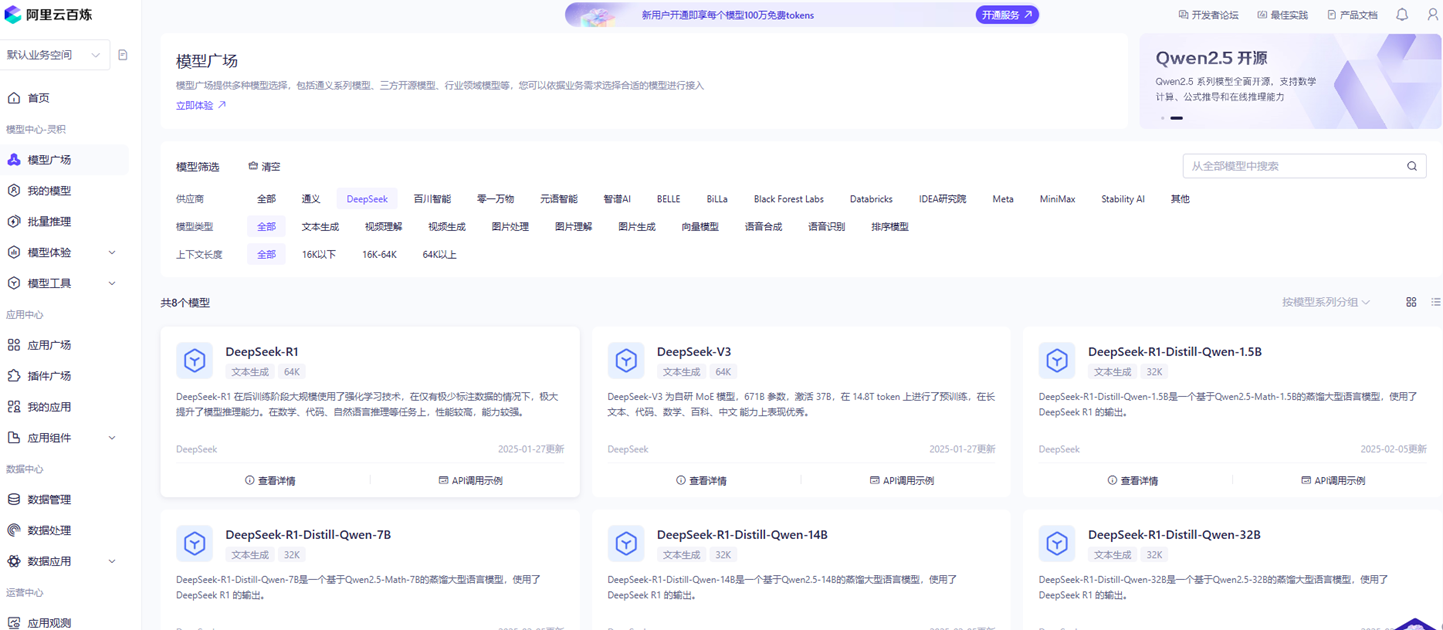Click the DeepSeek-R1 model cube icon
This screenshot has width=1443, height=630.
[x=195, y=360]
